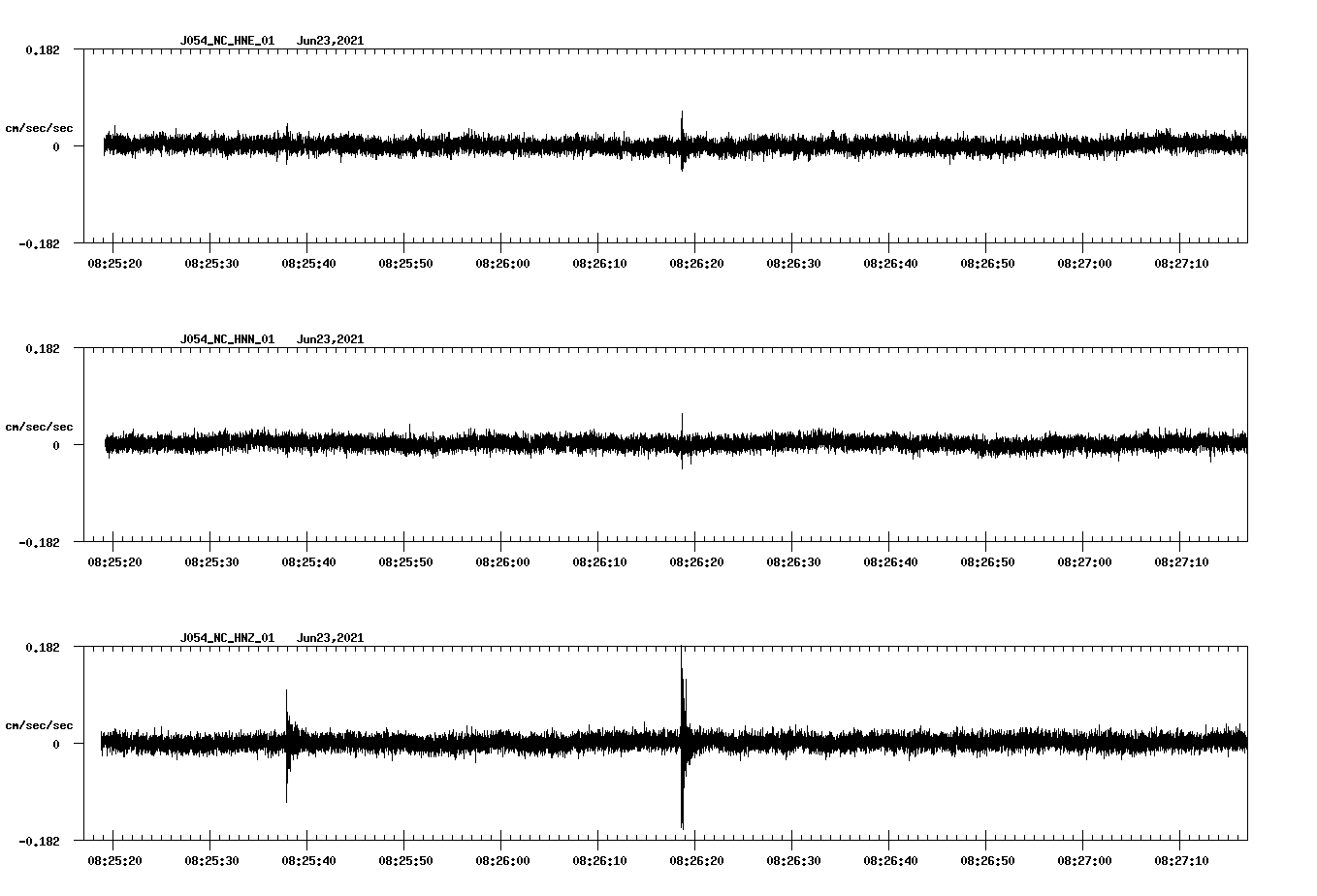Click the 08:26:00 time label under the HNE plot
Viewport: 1317px width, 896px height.
coord(502,264)
